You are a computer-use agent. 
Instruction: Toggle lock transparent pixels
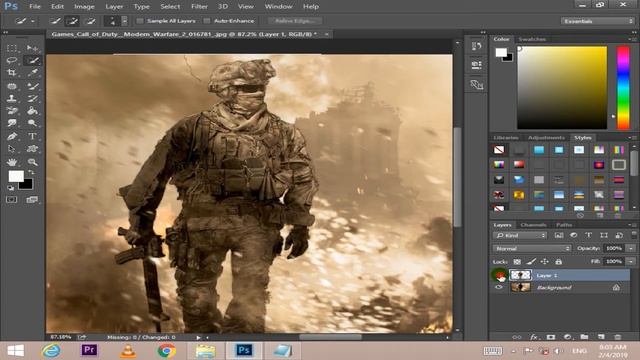[x=517, y=262]
